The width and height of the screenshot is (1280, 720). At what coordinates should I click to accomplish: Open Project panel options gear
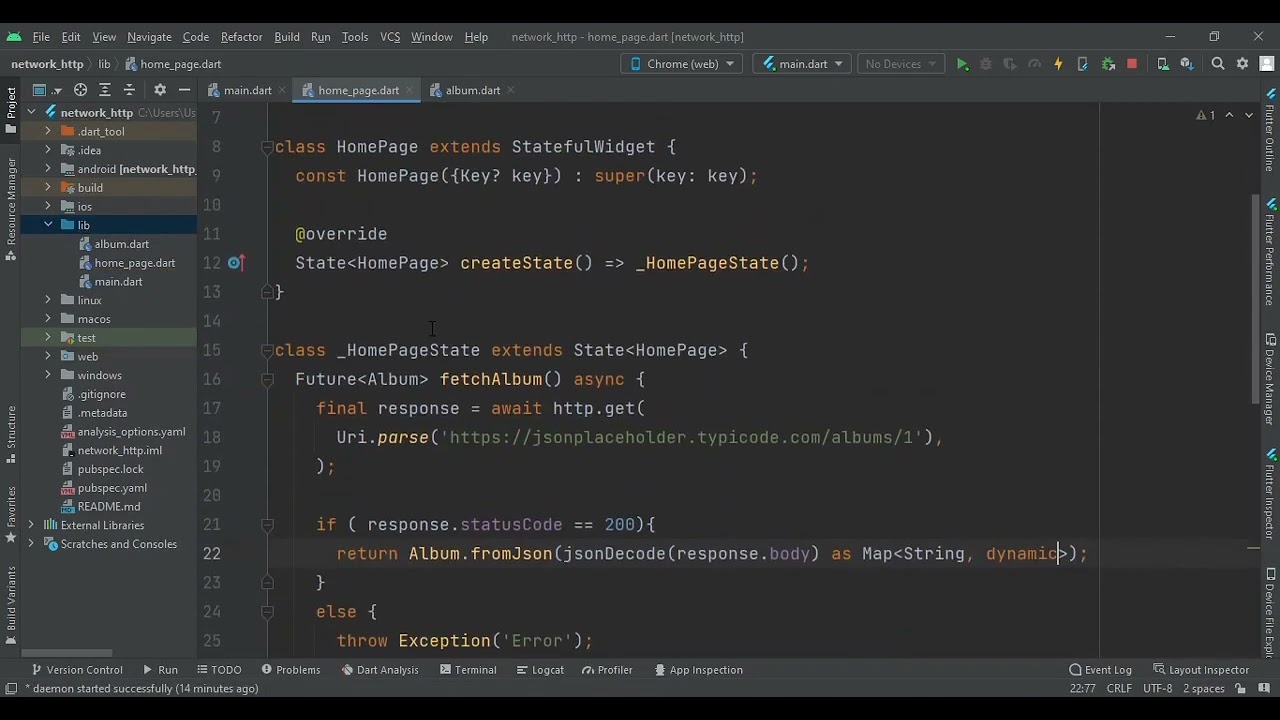(x=159, y=90)
